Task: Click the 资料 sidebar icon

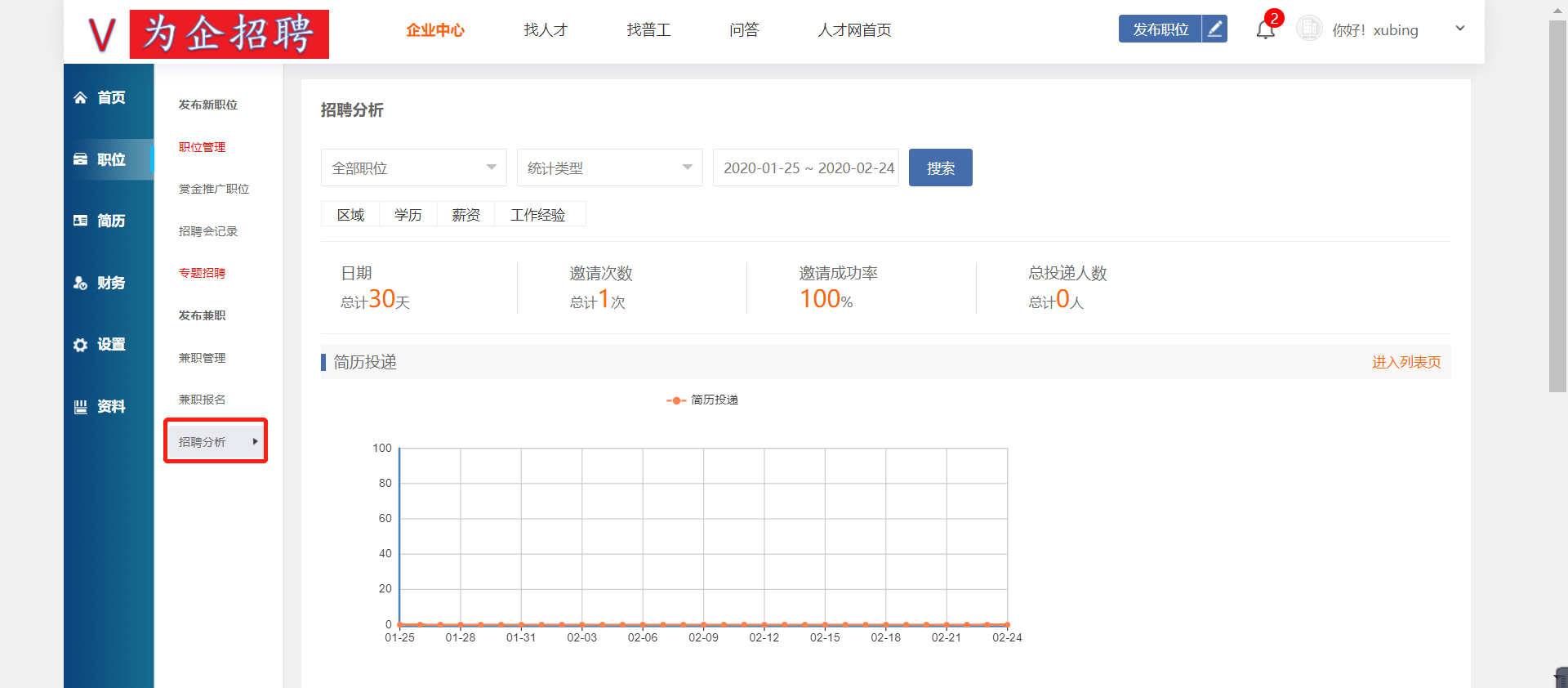Action: (80, 406)
